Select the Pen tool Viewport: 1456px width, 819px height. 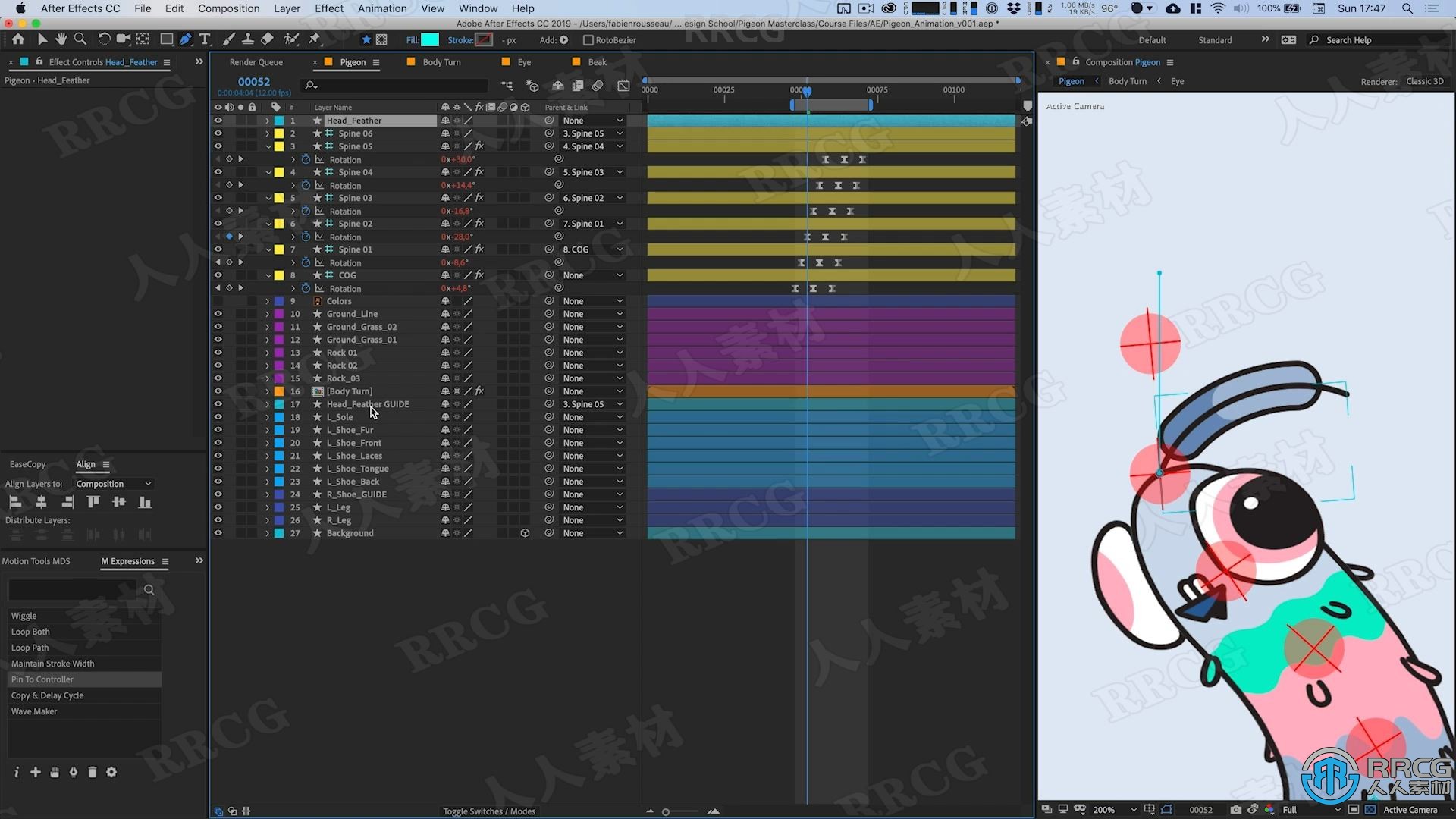[x=186, y=39]
